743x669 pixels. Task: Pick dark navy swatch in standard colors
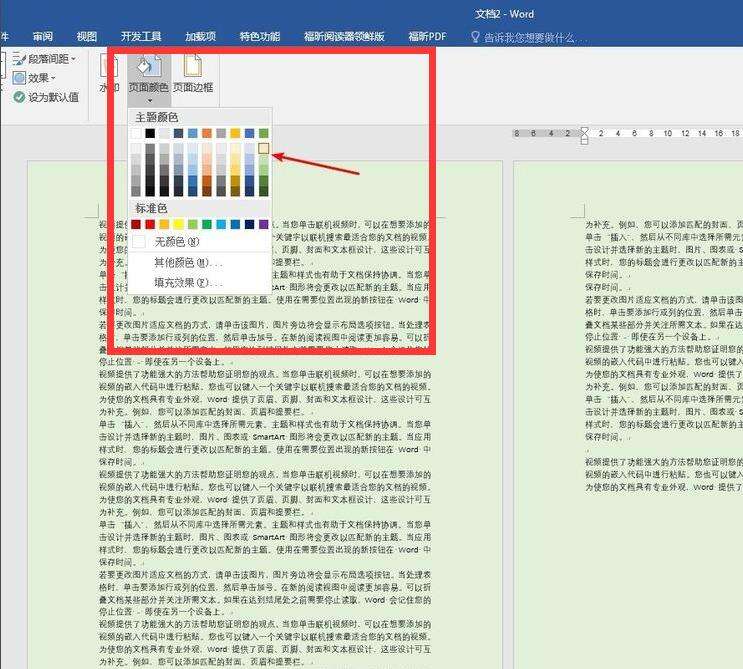coord(250,224)
